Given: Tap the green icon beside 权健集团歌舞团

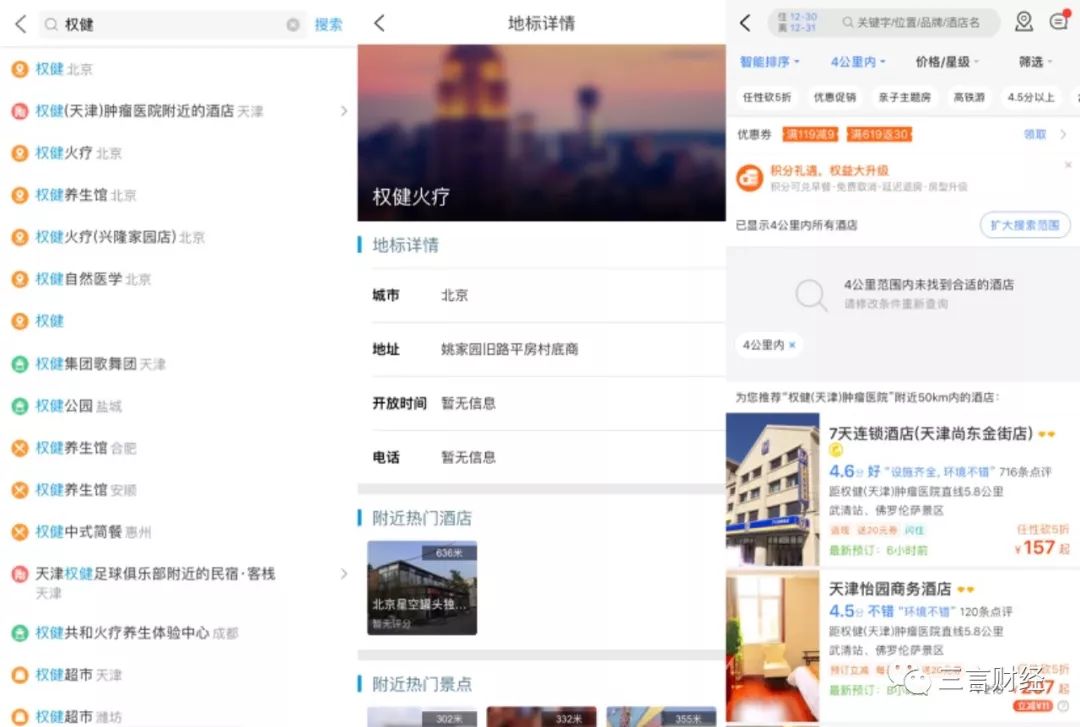Looking at the screenshot, I should pos(20,364).
